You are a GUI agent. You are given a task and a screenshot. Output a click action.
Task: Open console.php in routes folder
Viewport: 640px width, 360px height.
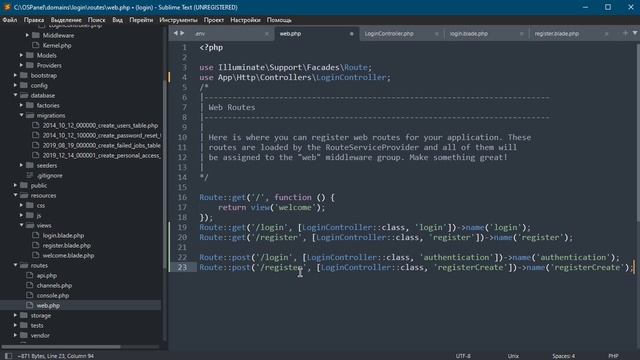coord(53,296)
